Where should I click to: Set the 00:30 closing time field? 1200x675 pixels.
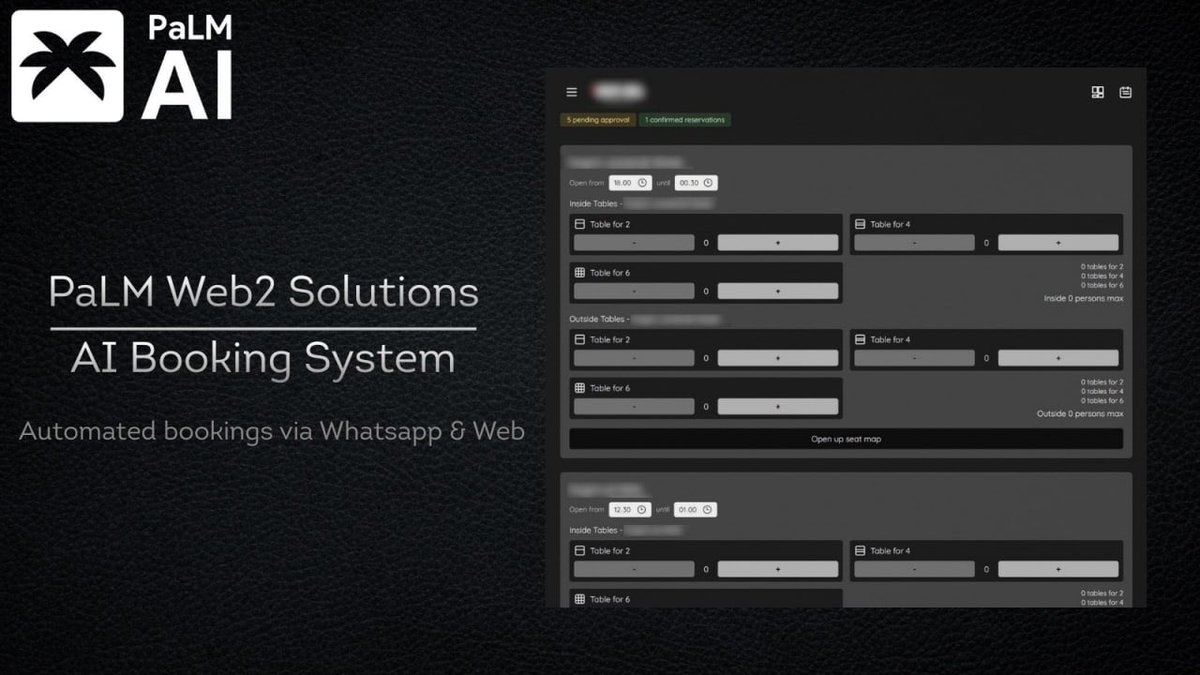pyautogui.click(x=696, y=183)
